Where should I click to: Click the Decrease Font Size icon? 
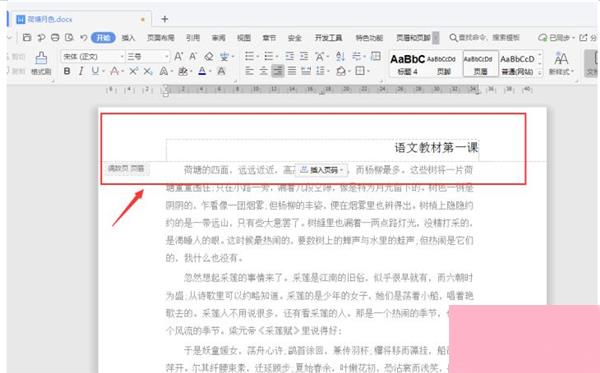tap(193, 57)
